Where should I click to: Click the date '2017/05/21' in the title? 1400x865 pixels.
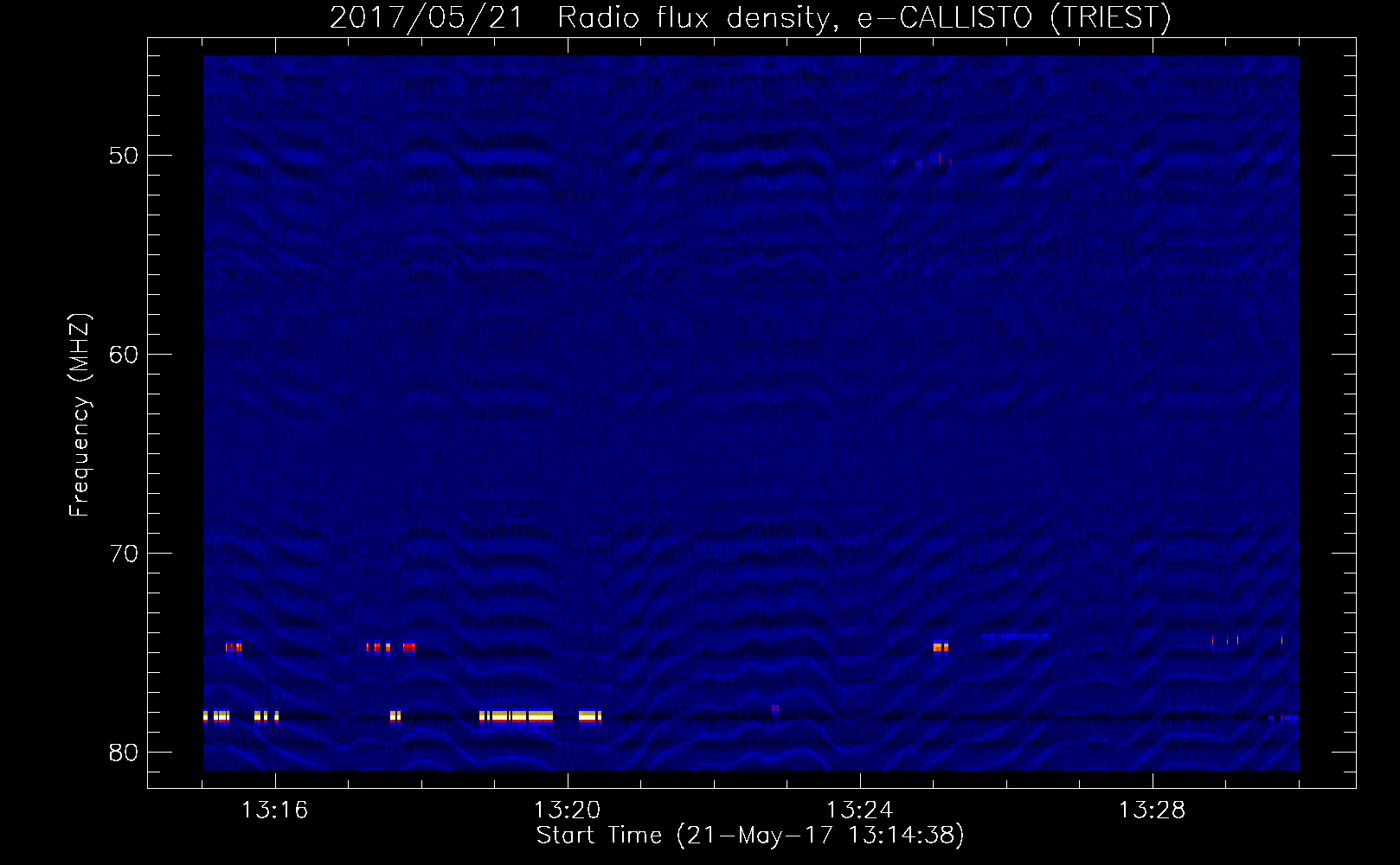coord(426,17)
